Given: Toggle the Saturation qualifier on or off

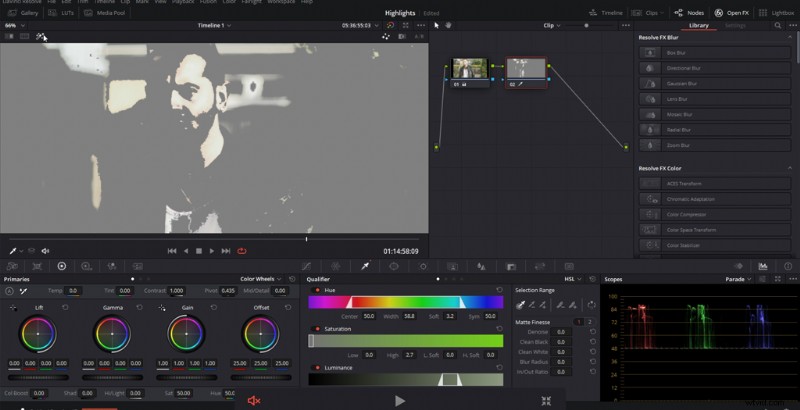Looking at the screenshot, I should (x=317, y=329).
